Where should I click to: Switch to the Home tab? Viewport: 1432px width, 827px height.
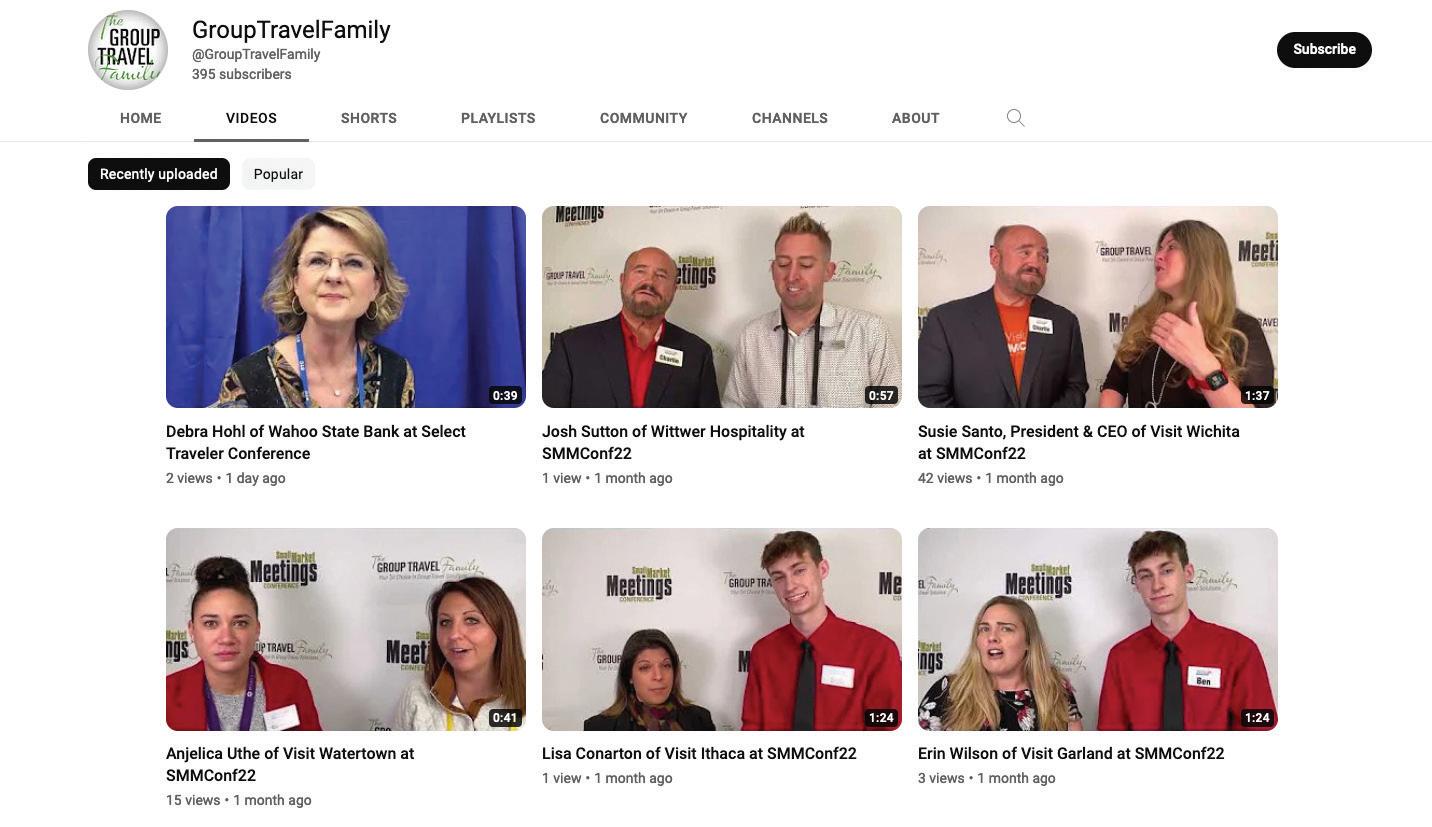141,118
